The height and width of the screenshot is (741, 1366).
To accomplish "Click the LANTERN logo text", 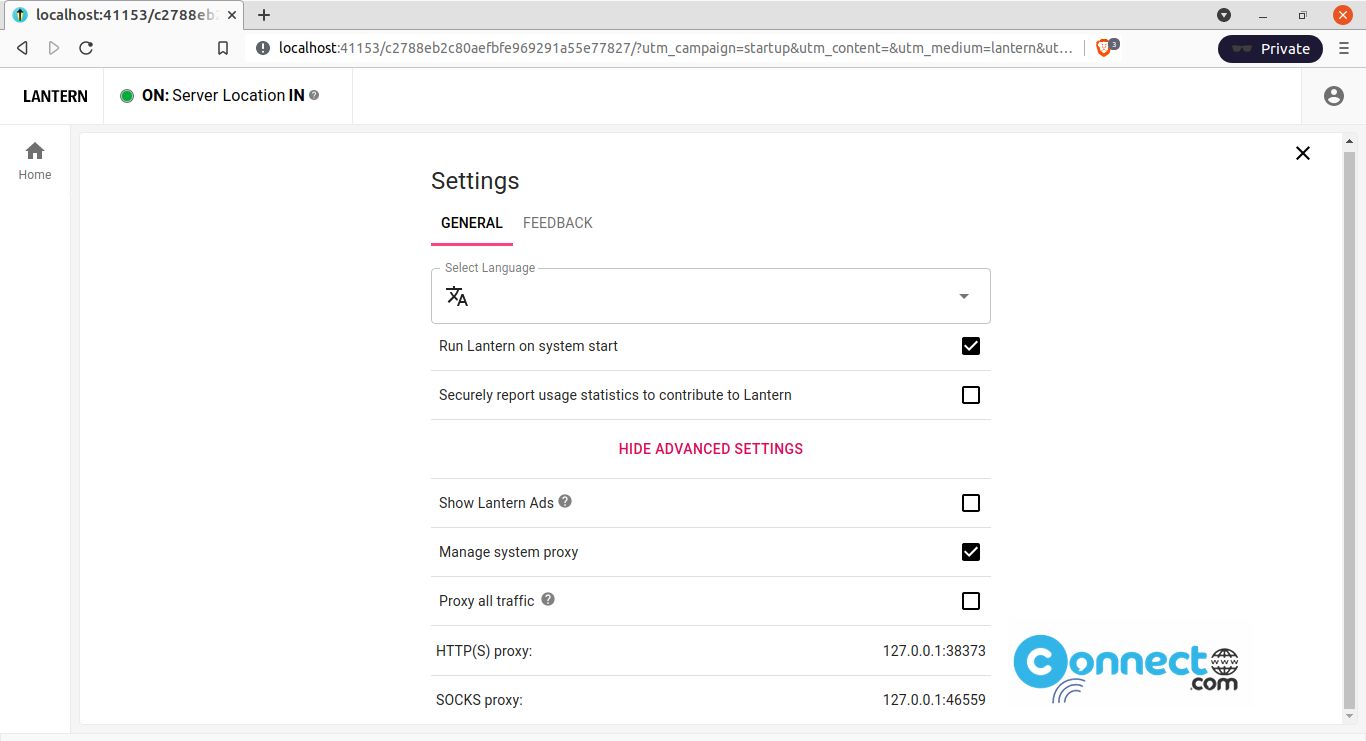I will [55, 96].
